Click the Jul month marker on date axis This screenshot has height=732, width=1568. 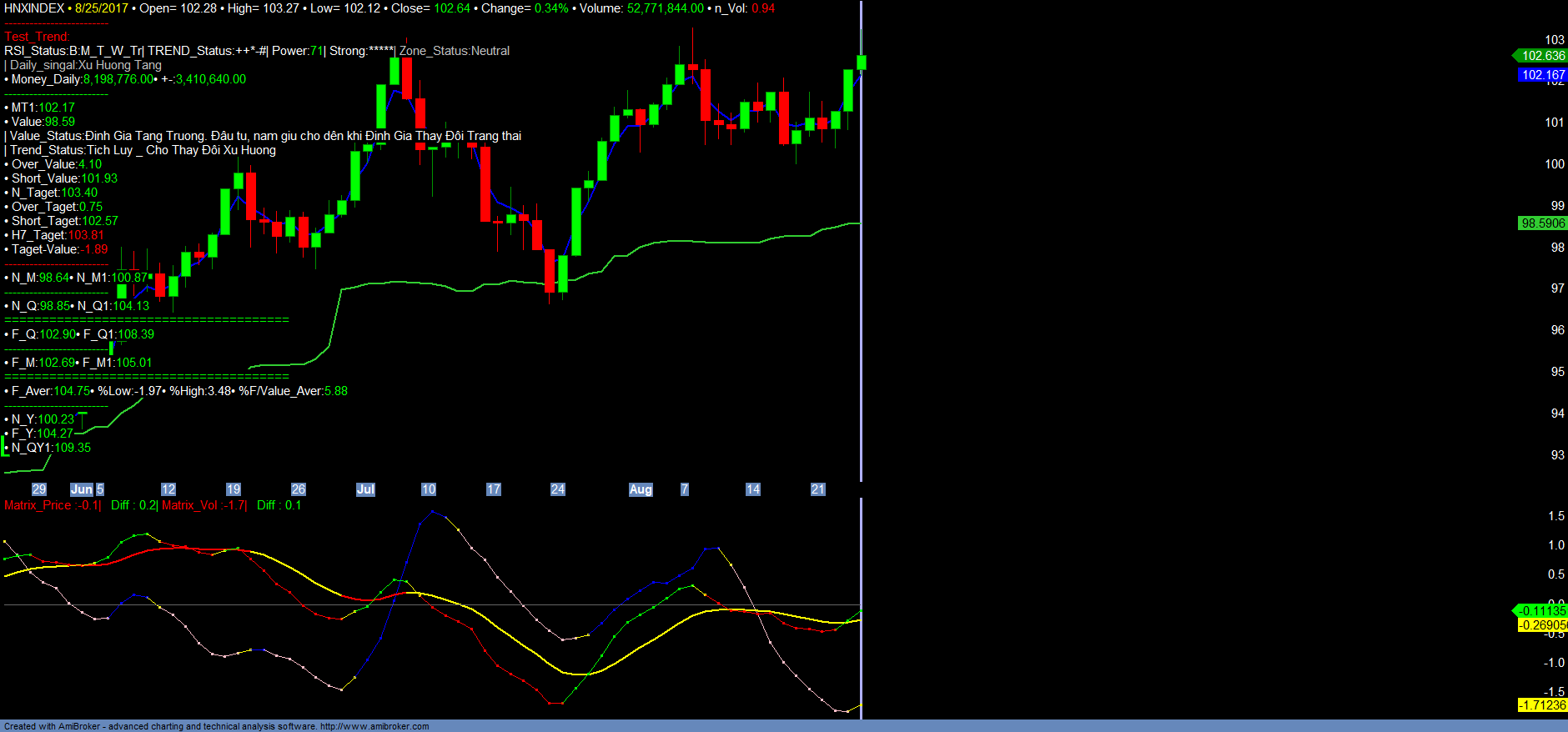(x=365, y=489)
